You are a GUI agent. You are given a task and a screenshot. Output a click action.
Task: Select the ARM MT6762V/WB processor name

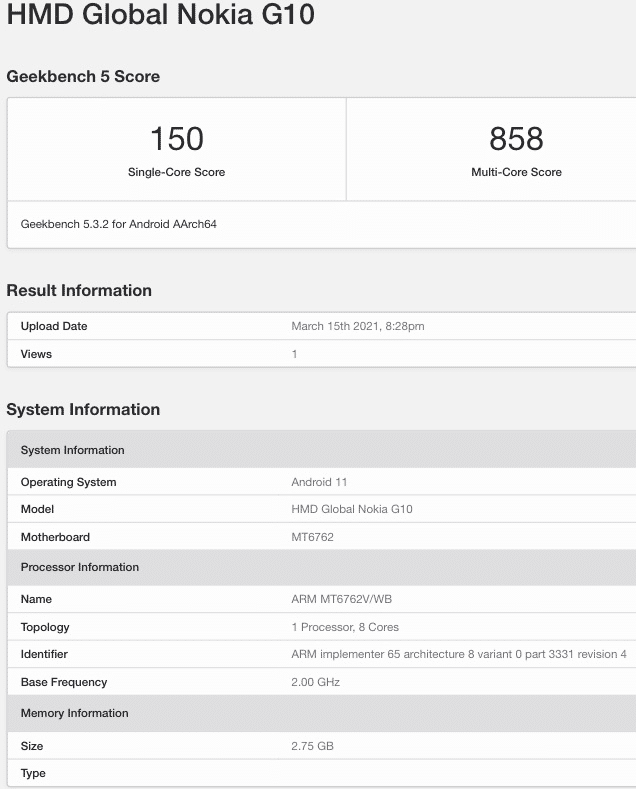coord(342,599)
